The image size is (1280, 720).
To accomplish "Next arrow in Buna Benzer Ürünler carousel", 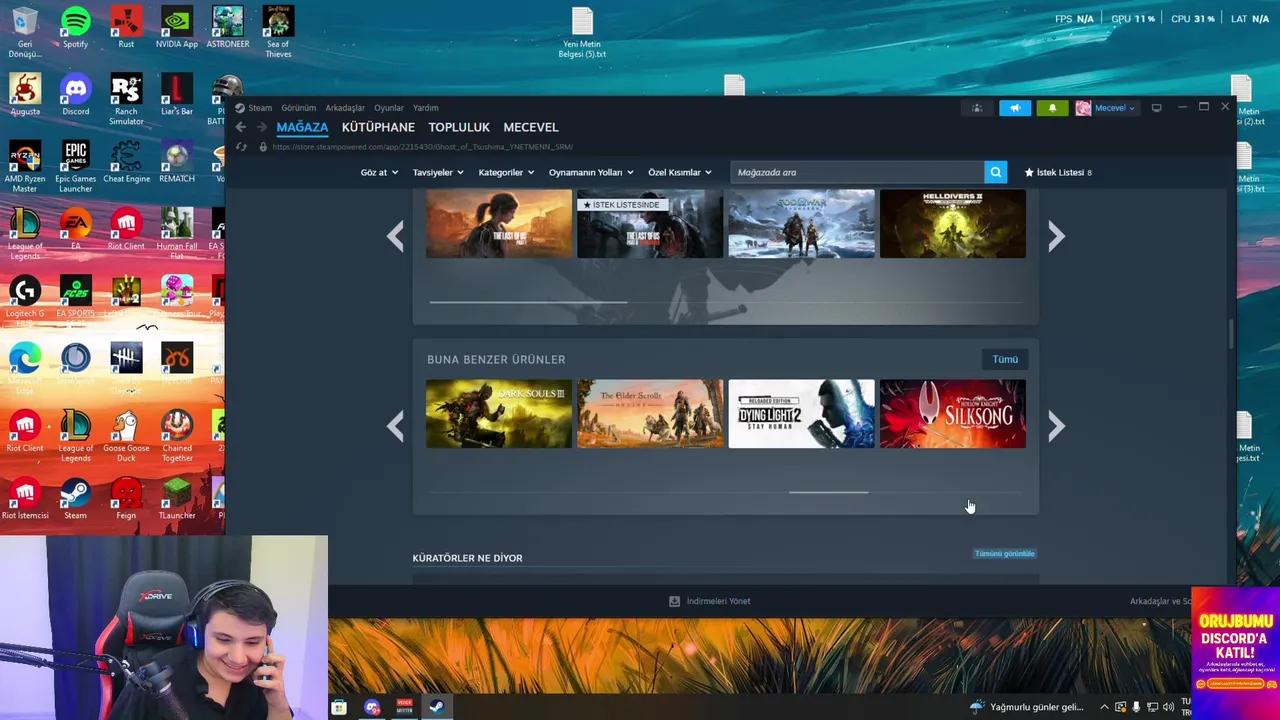I will click(1056, 427).
